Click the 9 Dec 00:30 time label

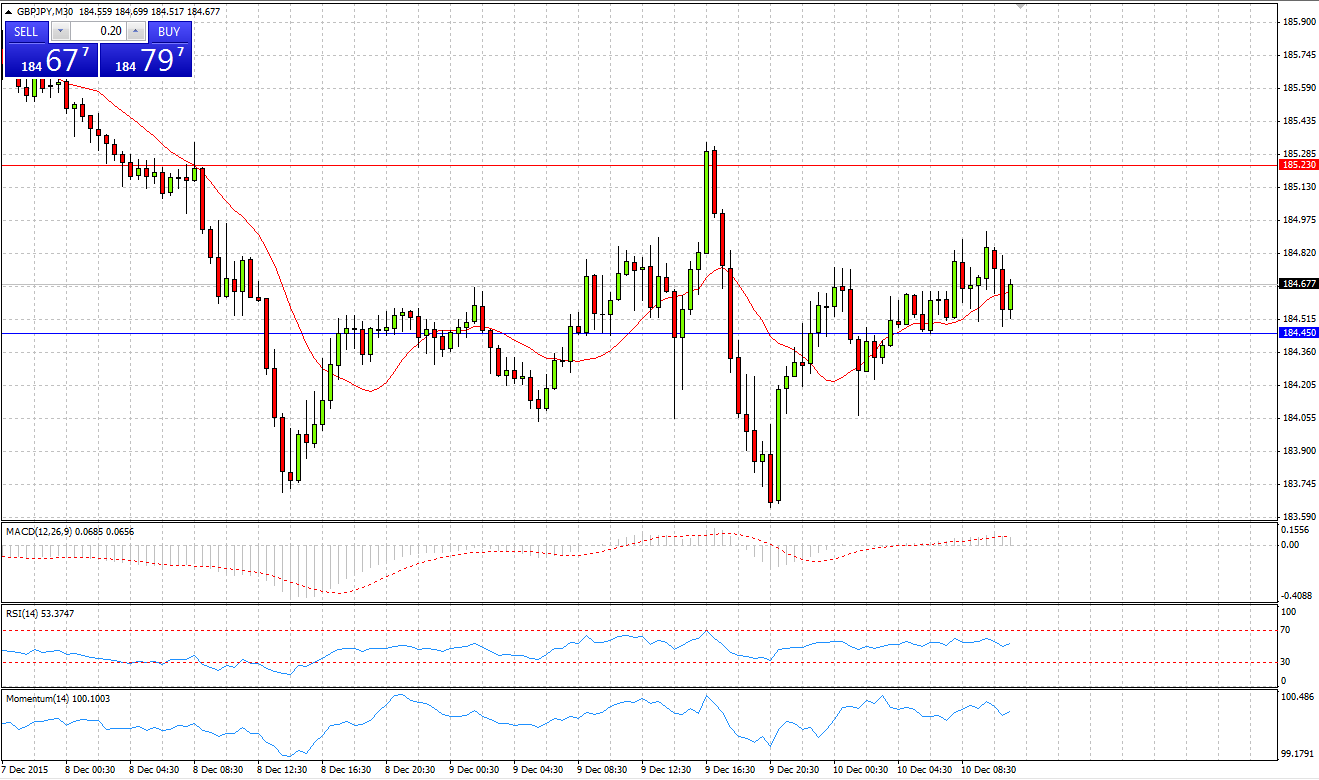click(474, 770)
